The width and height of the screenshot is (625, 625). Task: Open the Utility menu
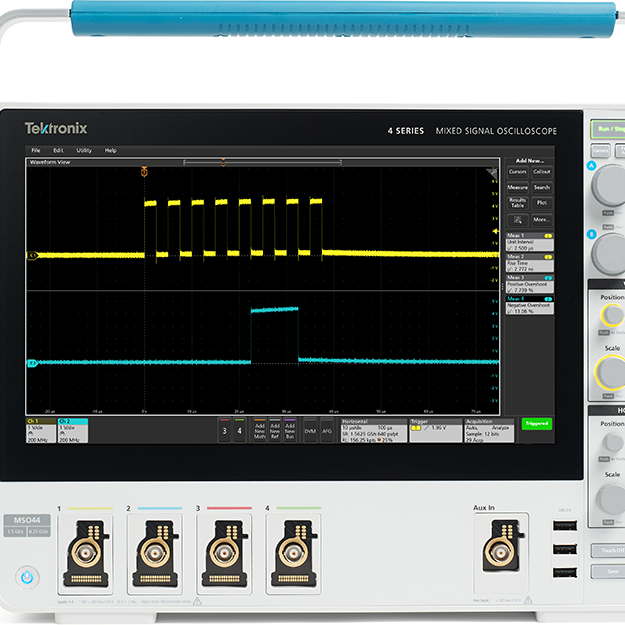(x=84, y=150)
